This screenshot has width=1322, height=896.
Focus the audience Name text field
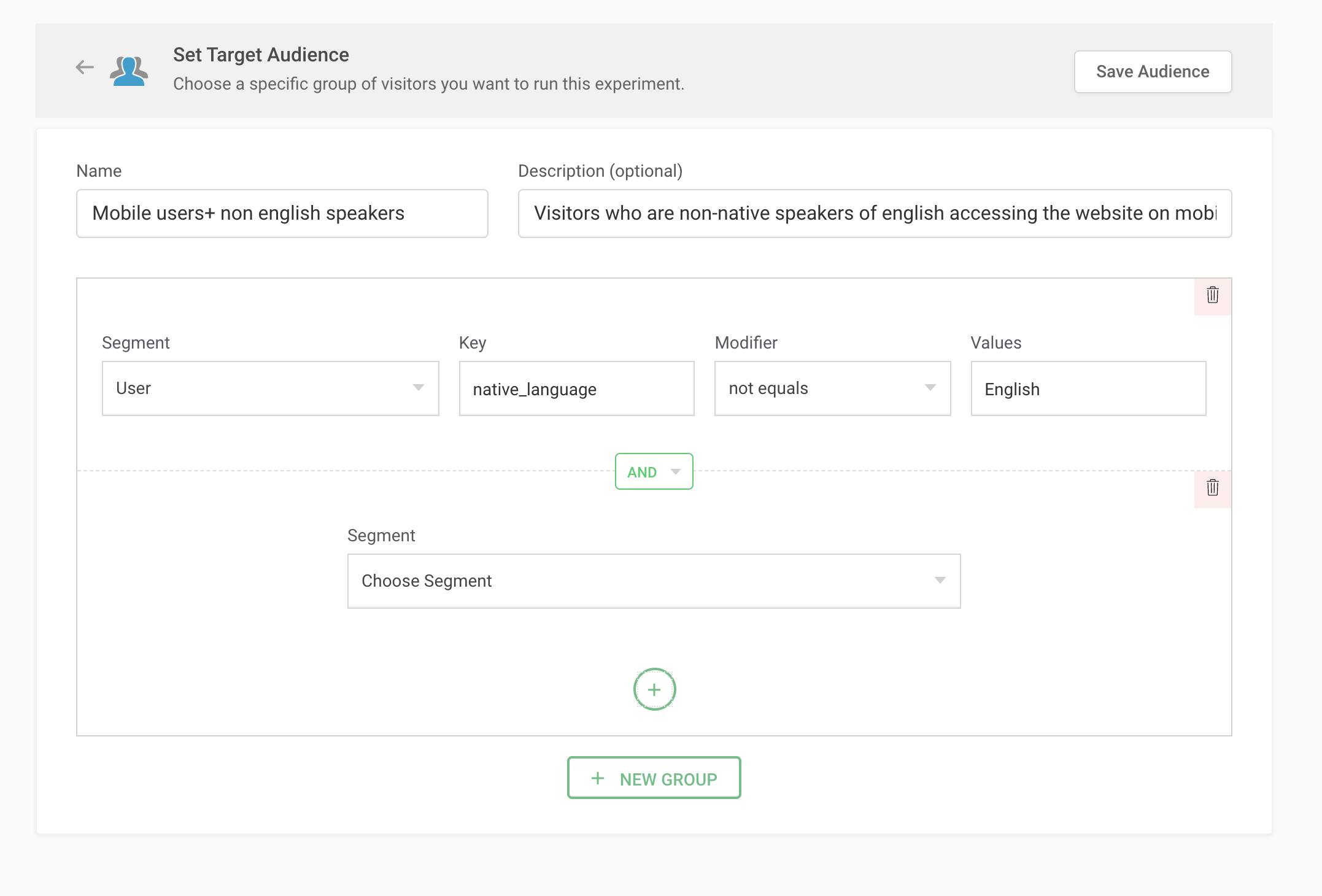282,214
